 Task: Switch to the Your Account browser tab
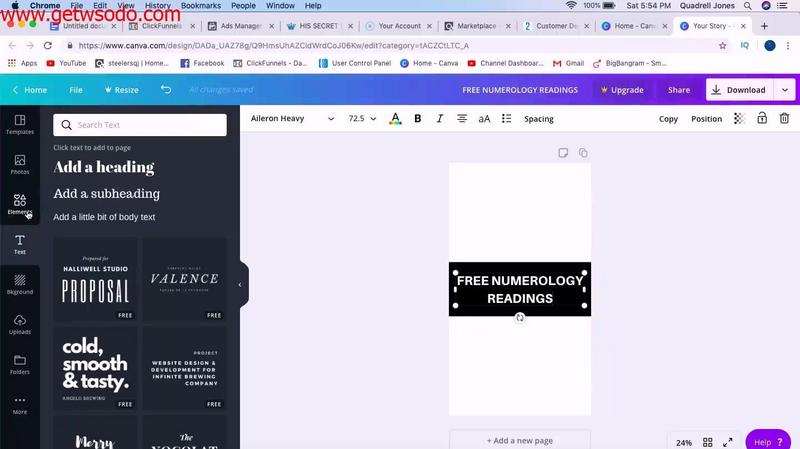click(x=399, y=26)
